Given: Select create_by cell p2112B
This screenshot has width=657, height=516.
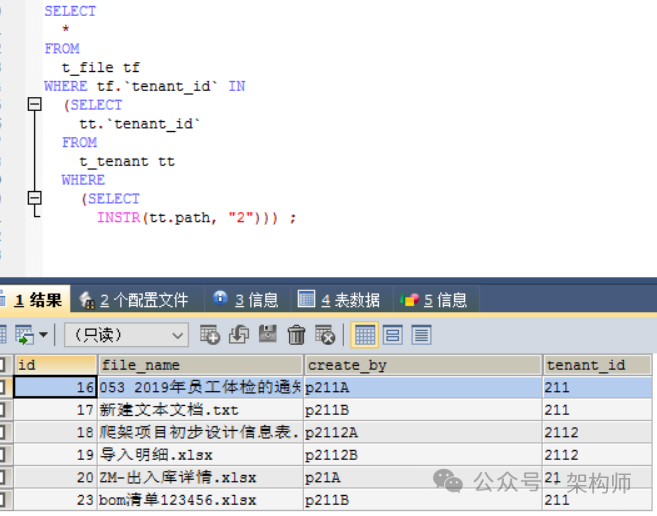Looking at the screenshot, I should [423, 455].
